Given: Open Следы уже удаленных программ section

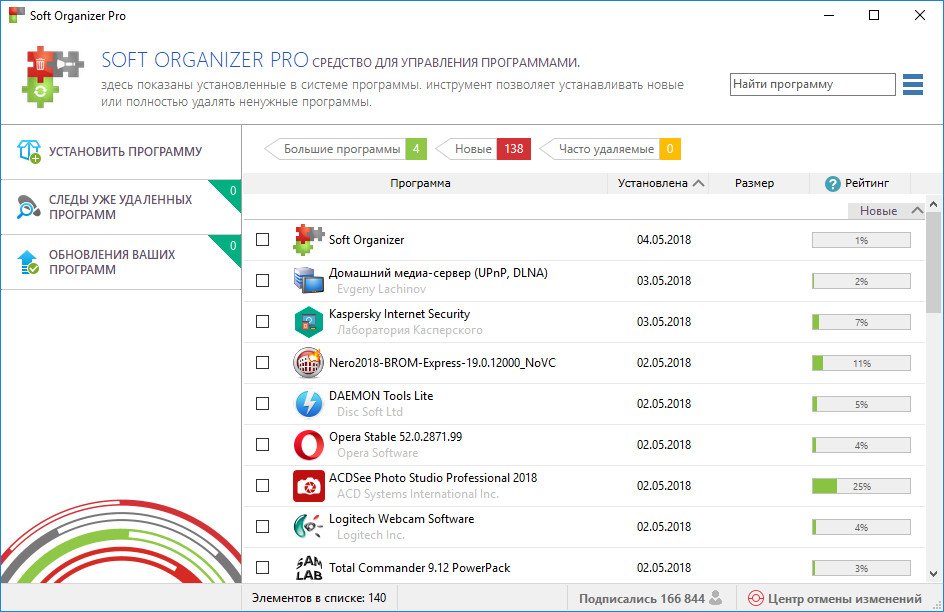Looking at the screenshot, I should point(121,207).
